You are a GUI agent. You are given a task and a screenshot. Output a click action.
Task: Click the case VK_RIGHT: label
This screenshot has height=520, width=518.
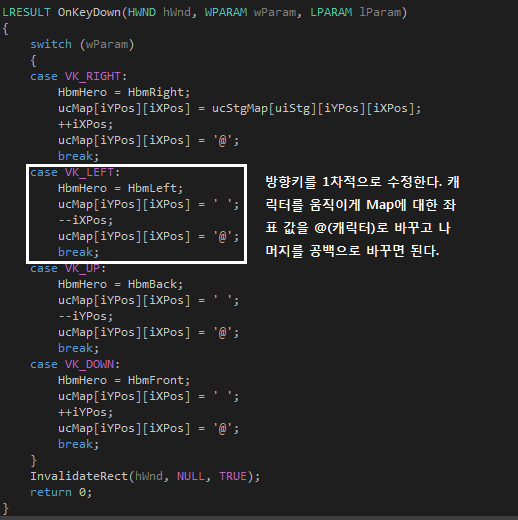[x=78, y=76]
